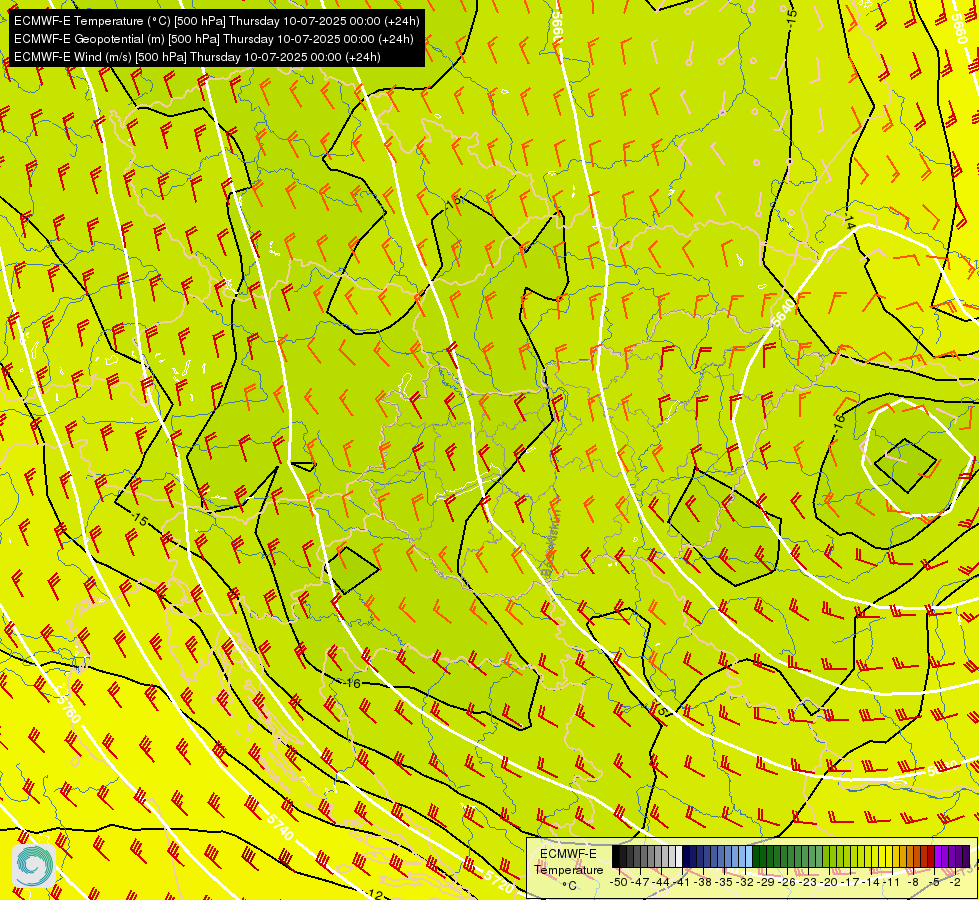Click the -38 value on the colour scale

702,883
